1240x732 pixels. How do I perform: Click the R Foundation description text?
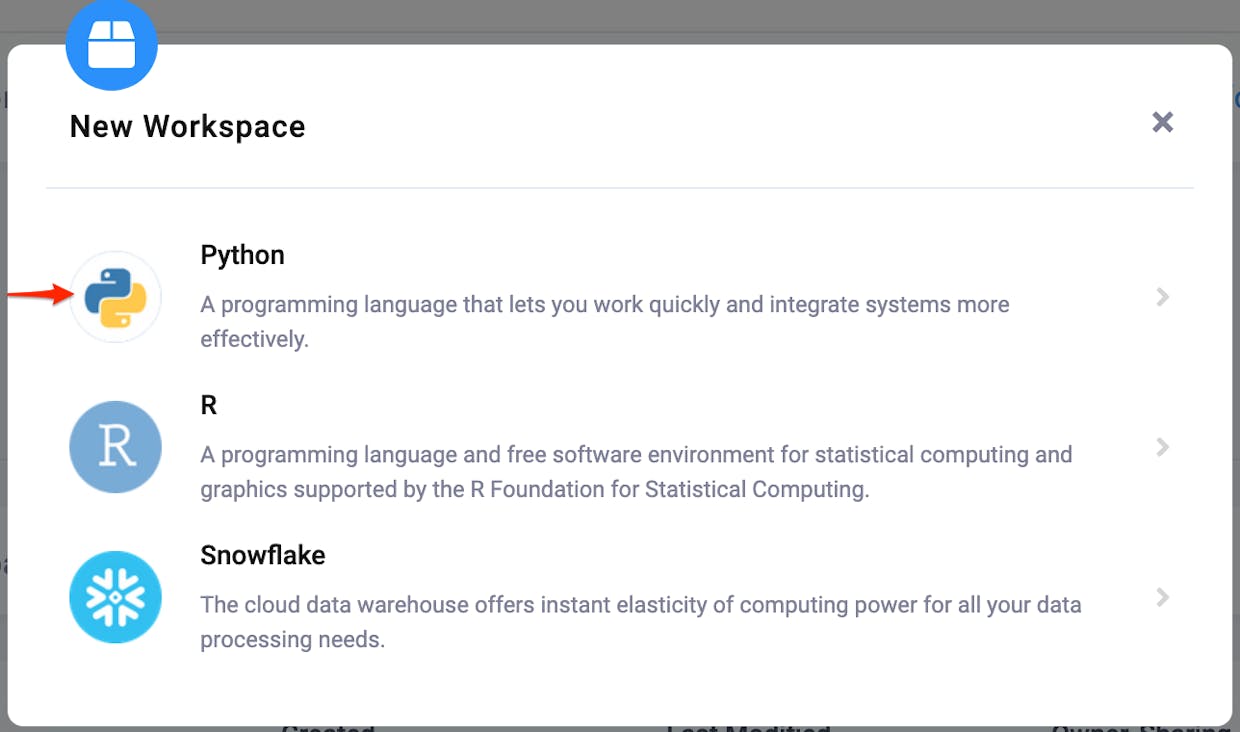(x=636, y=472)
